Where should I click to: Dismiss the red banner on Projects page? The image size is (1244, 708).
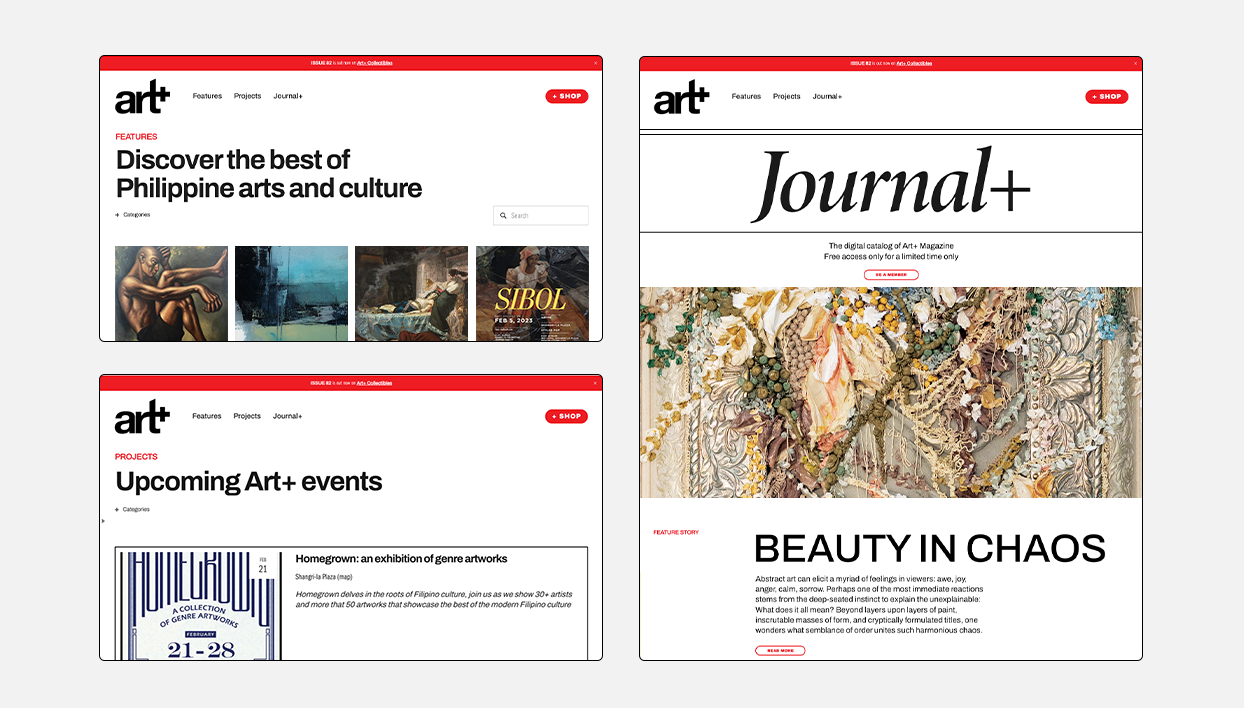tap(595, 383)
